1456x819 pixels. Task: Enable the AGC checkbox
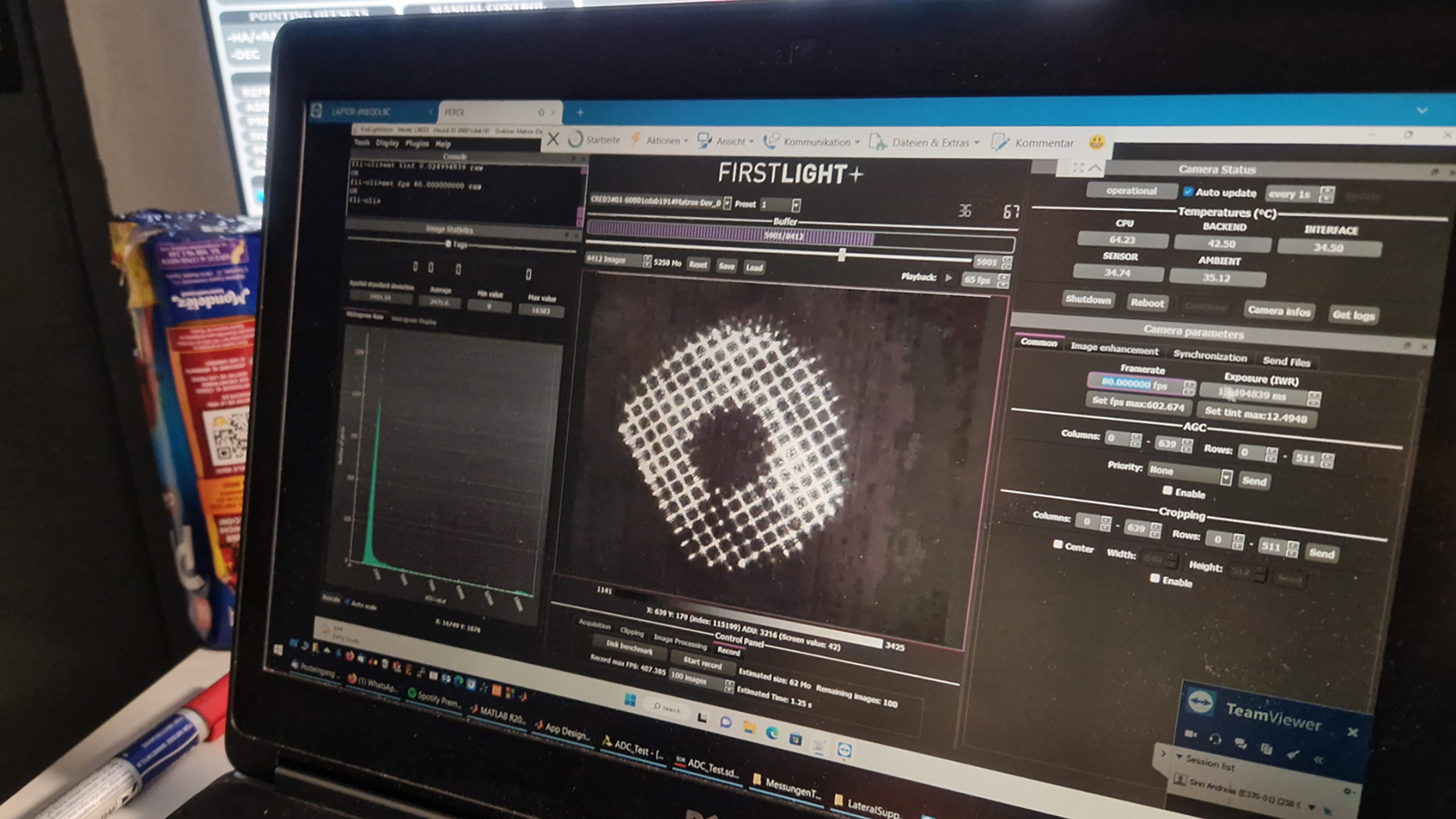(x=1168, y=491)
